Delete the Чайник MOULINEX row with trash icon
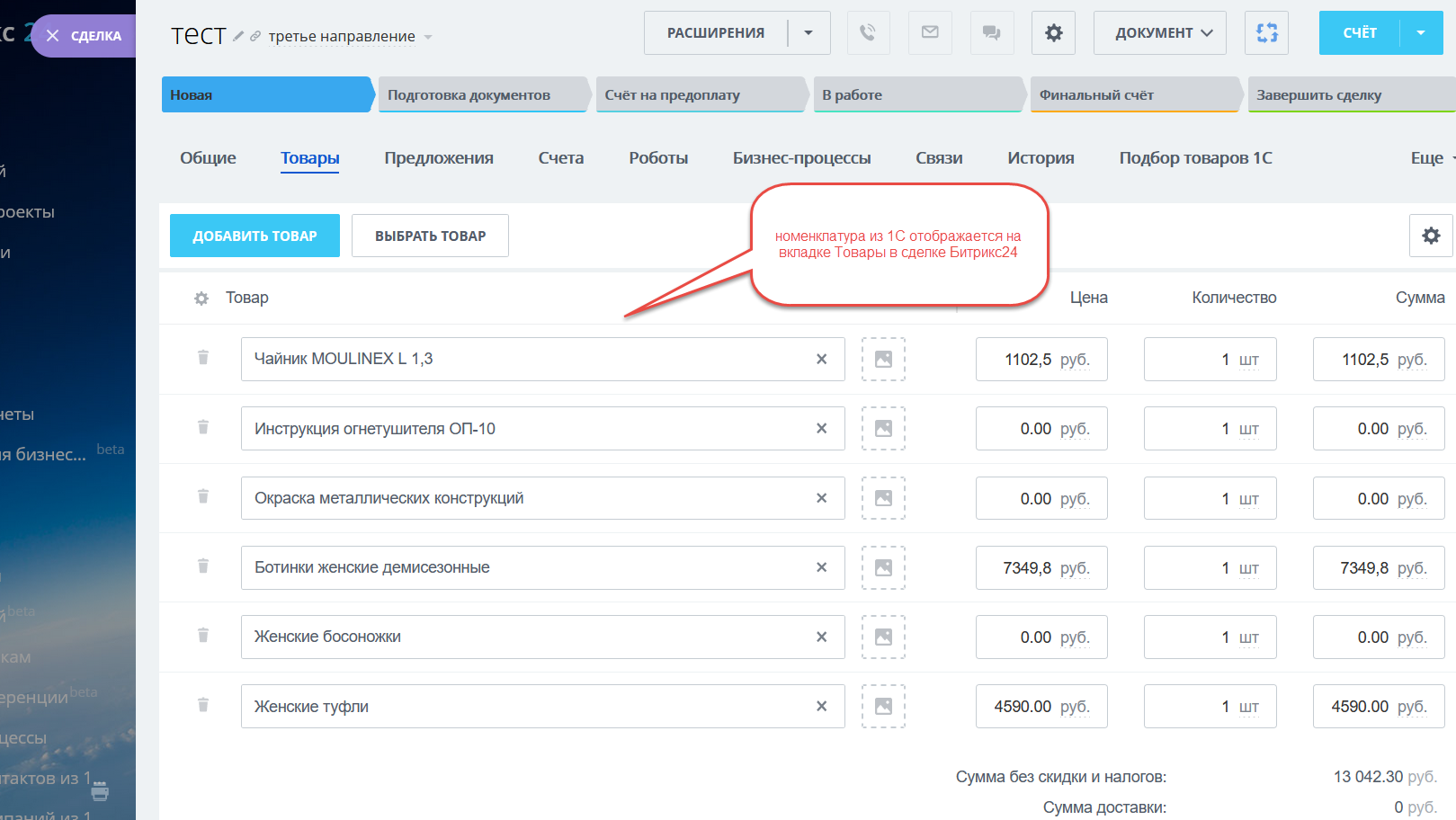Viewport: 1456px width, 820px height. 203,358
